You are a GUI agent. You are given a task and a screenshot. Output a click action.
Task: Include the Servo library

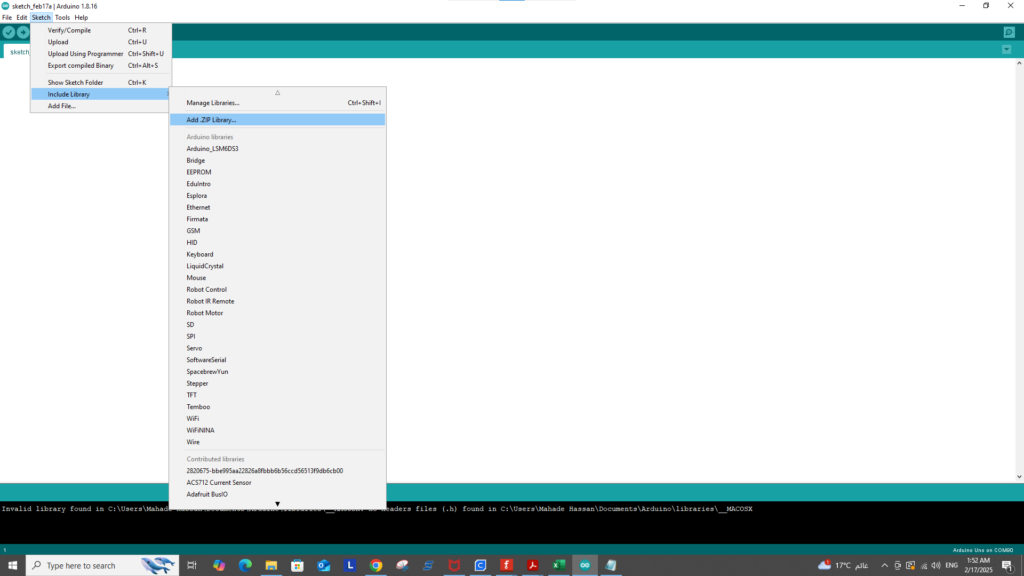278,348
